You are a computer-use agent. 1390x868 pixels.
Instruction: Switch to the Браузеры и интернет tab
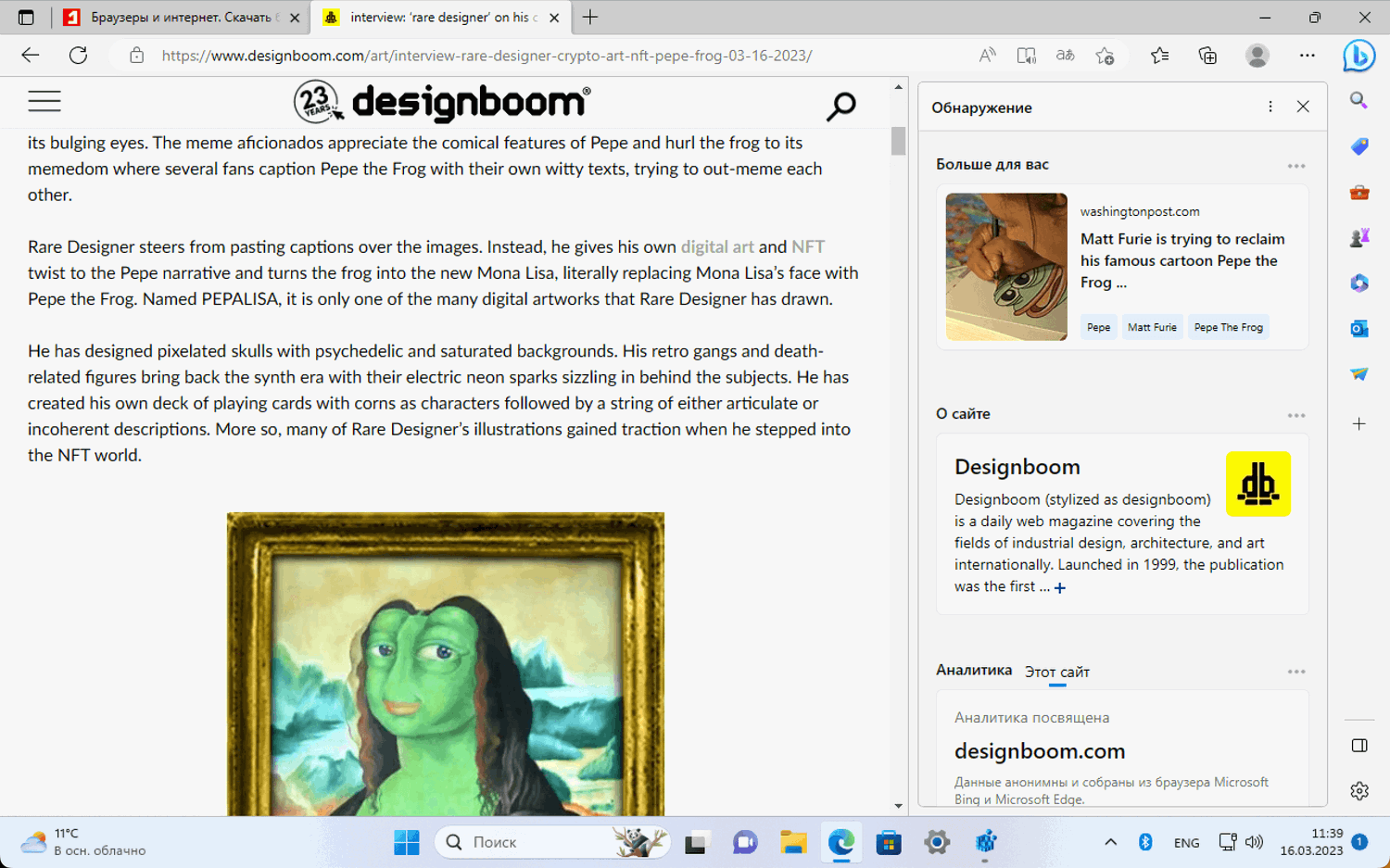pos(182,18)
